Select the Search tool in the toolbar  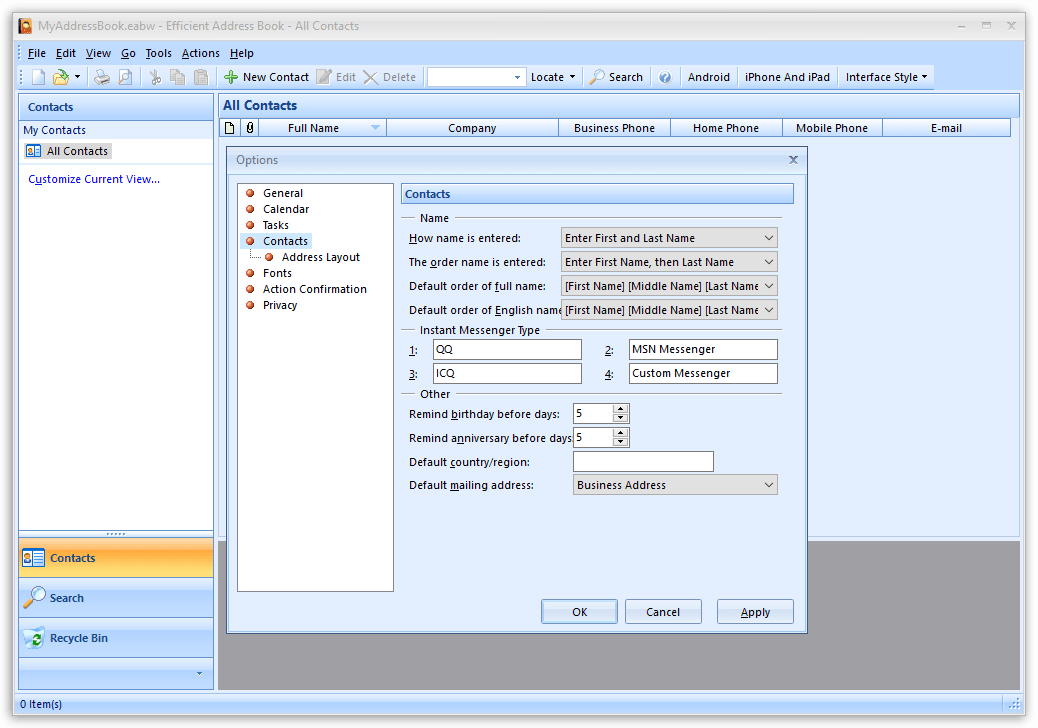[x=616, y=76]
